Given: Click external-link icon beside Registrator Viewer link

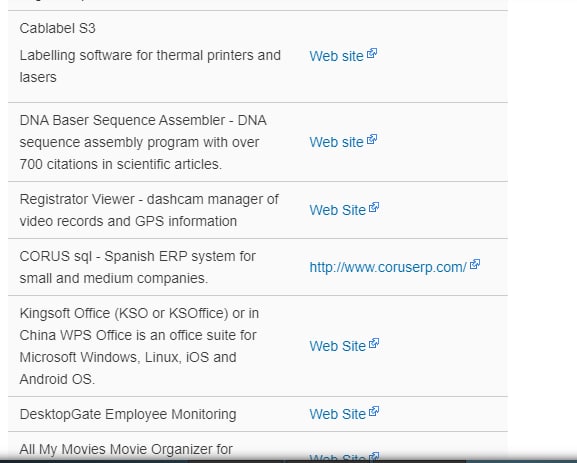Looking at the screenshot, I should point(374,208).
